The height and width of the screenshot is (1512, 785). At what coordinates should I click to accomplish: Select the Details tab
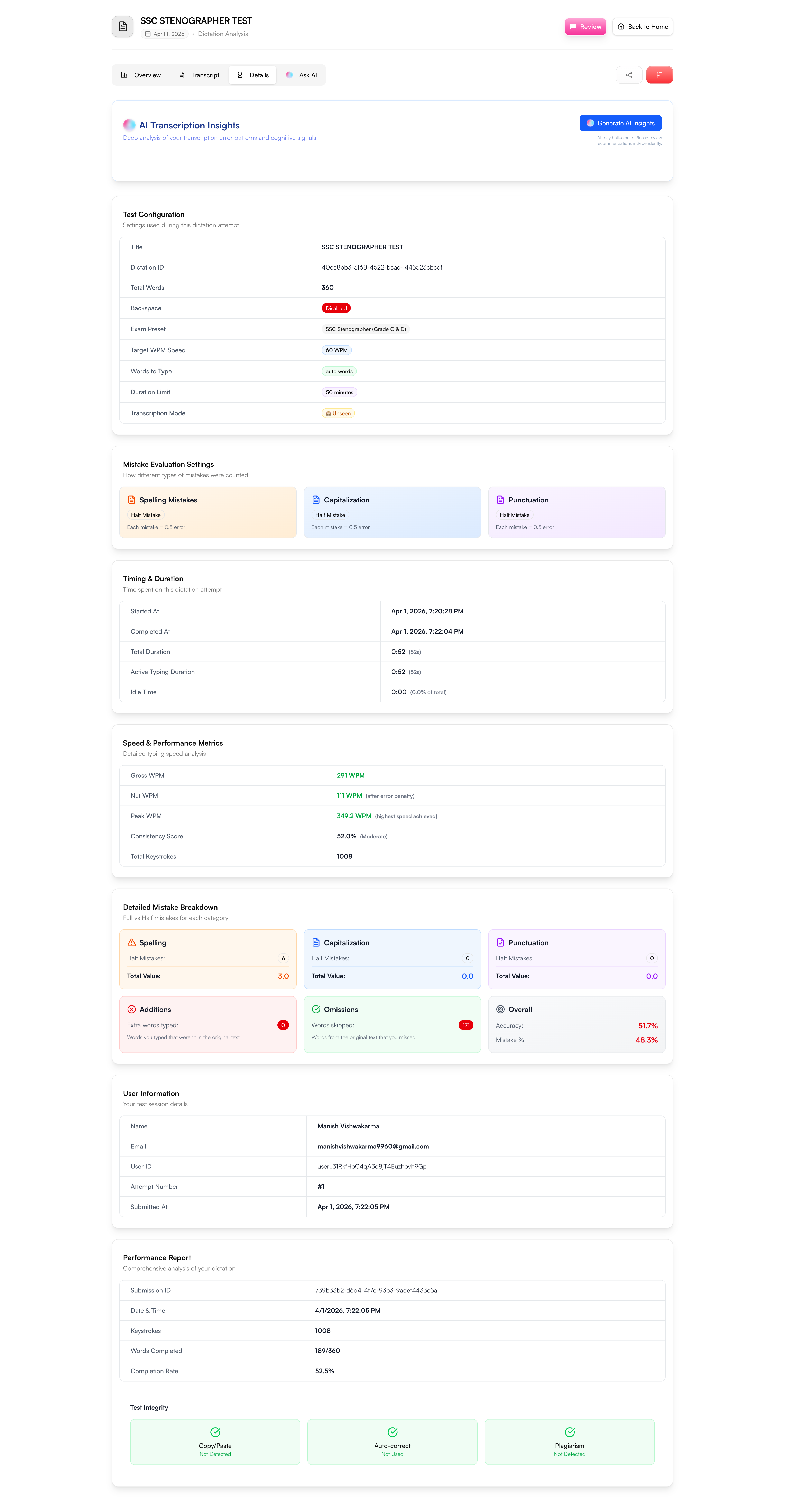pos(253,75)
